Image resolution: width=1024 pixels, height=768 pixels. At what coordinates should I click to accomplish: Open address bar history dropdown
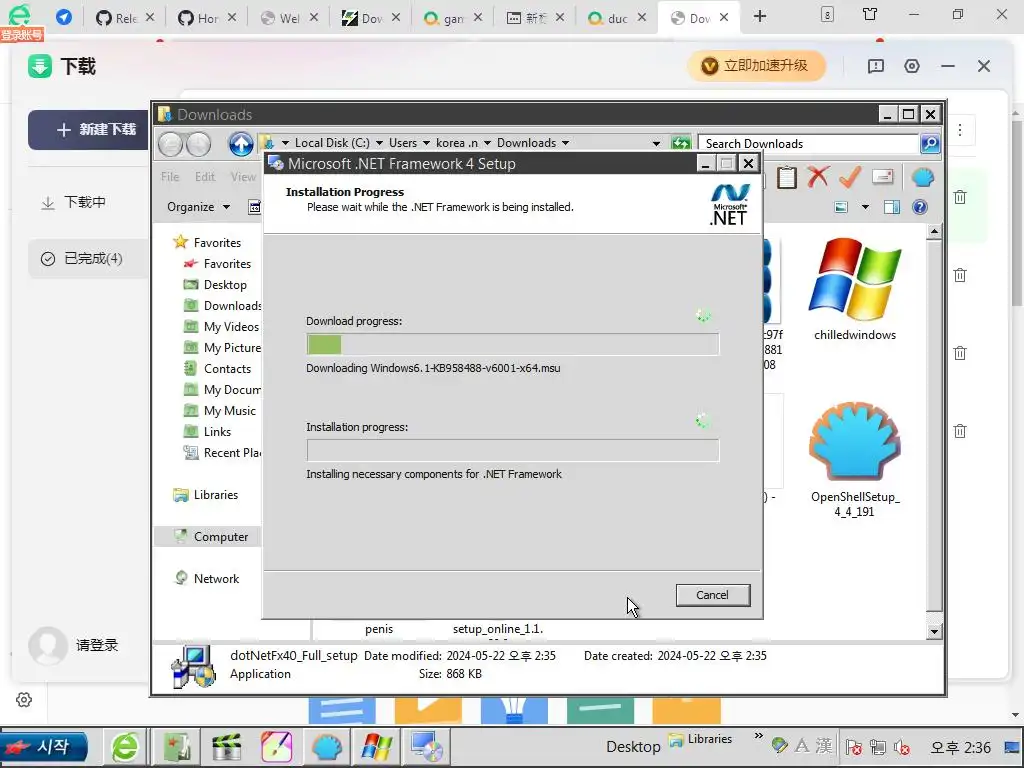[x=656, y=143]
